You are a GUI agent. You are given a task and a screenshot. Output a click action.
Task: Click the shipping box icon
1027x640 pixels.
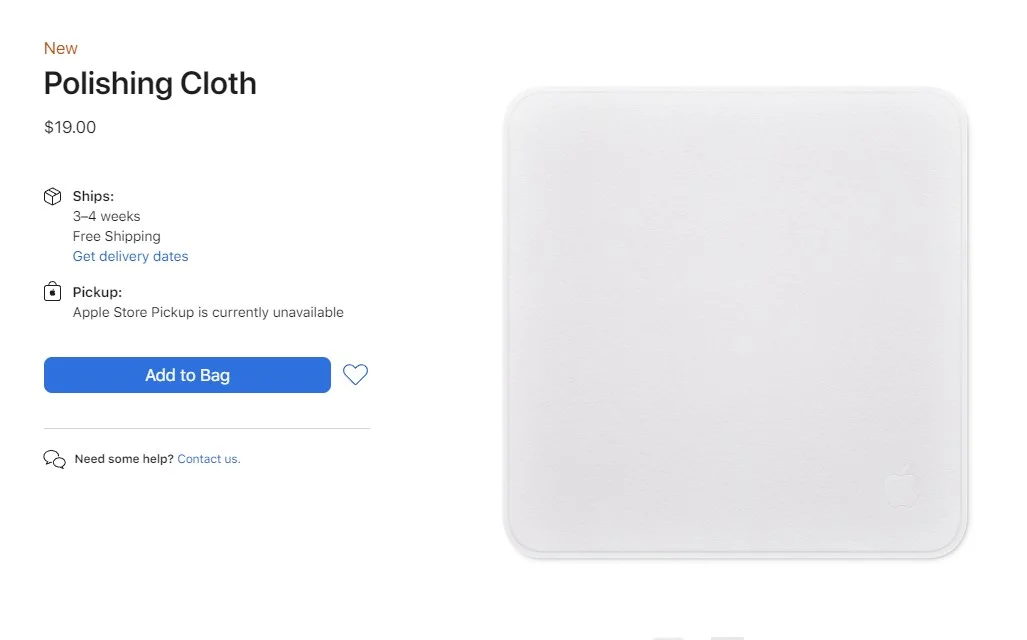pyautogui.click(x=52, y=196)
